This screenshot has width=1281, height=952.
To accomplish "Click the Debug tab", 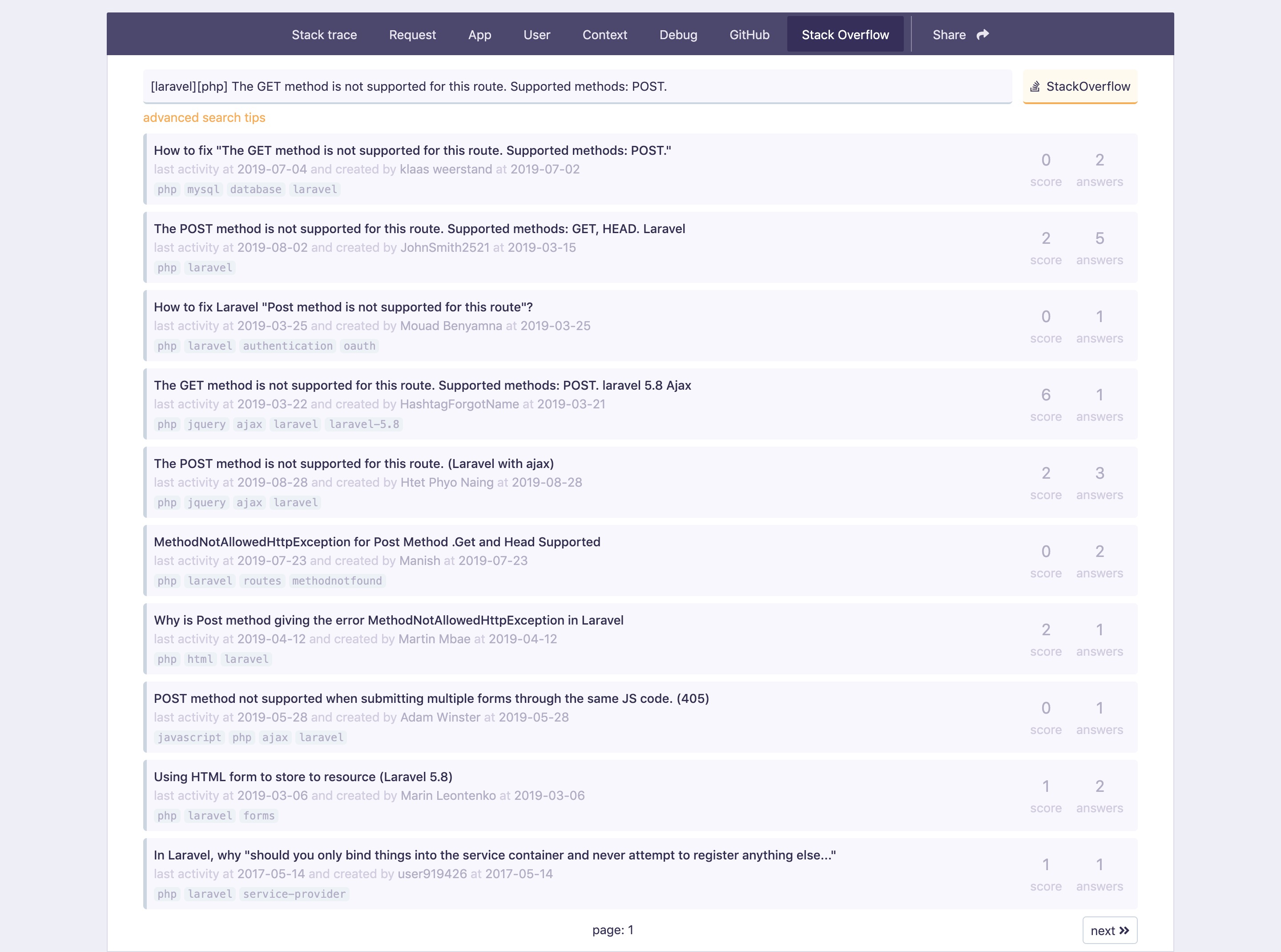I will [x=677, y=33].
